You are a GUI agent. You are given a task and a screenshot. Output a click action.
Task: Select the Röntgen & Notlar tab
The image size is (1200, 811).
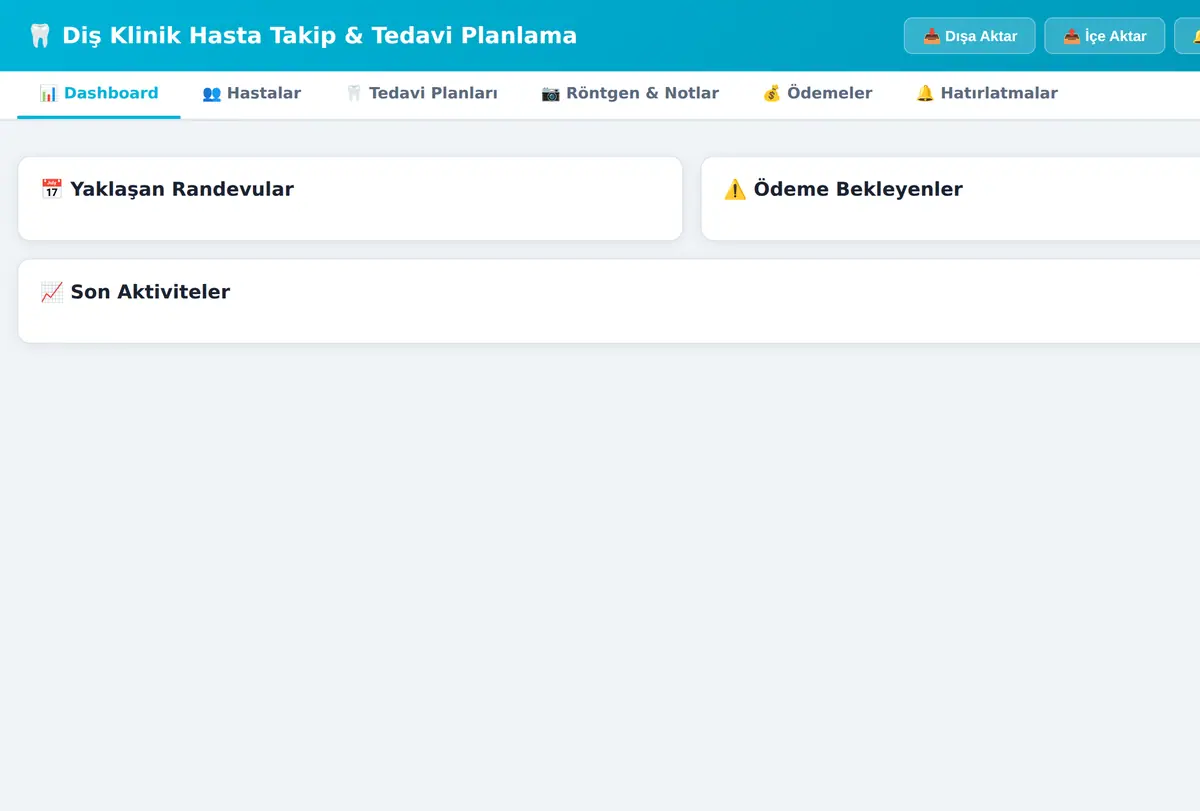coord(630,93)
